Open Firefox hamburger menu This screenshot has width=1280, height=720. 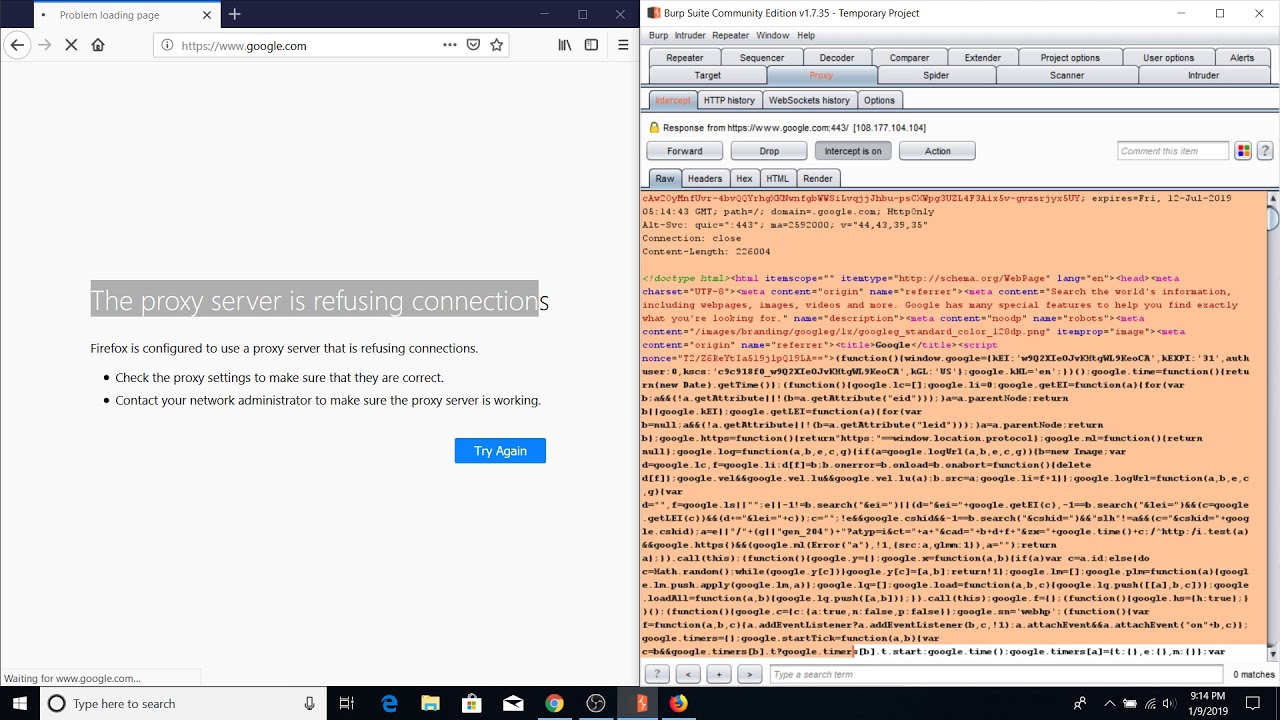tap(623, 45)
